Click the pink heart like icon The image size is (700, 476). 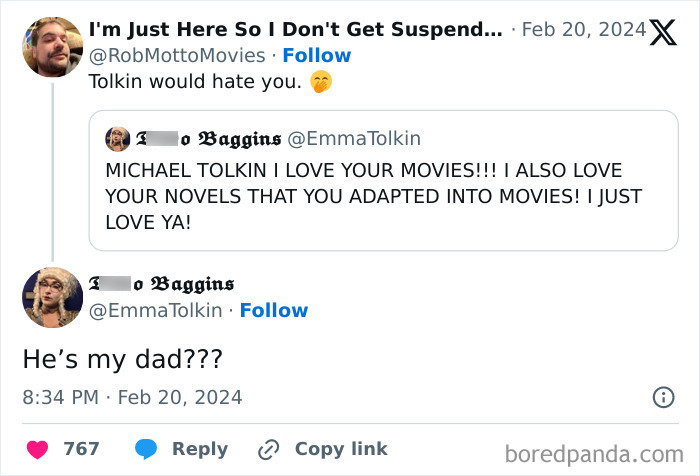36,449
